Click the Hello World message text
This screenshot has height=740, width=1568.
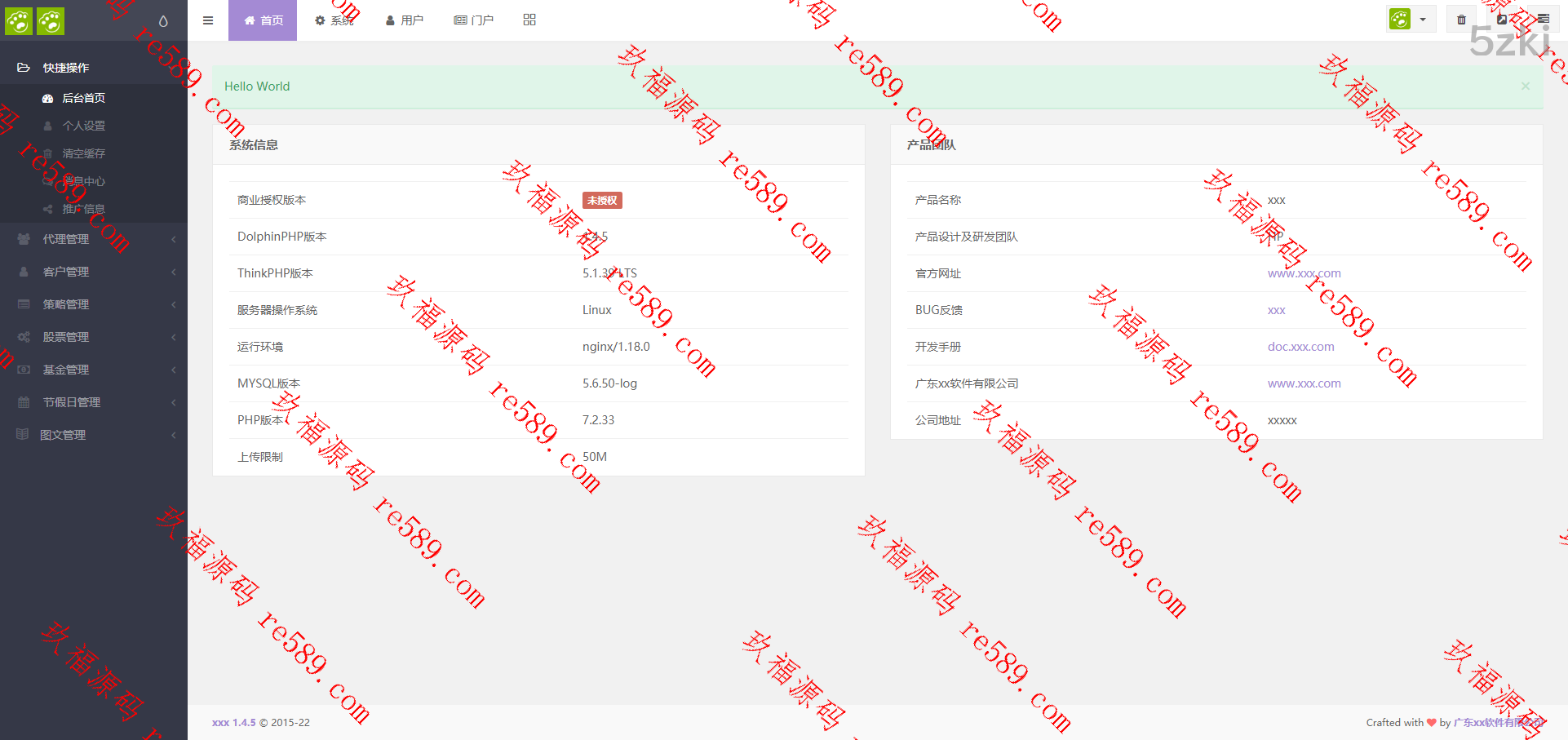257,86
